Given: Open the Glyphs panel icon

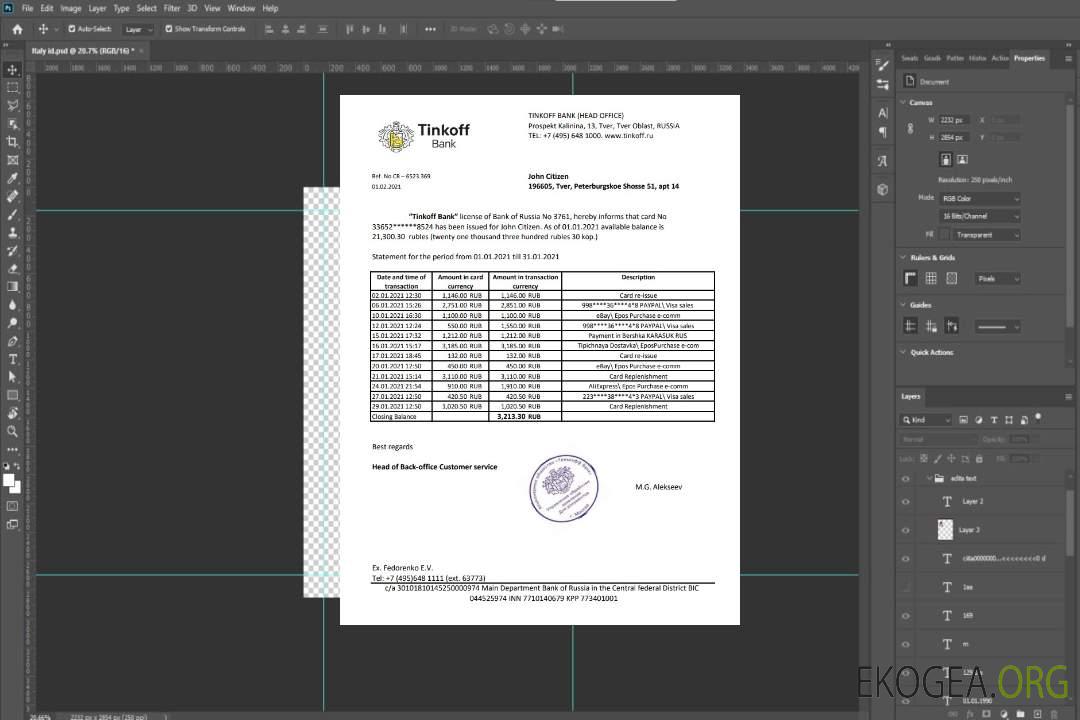Looking at the screenshot, I should (883, 161).
